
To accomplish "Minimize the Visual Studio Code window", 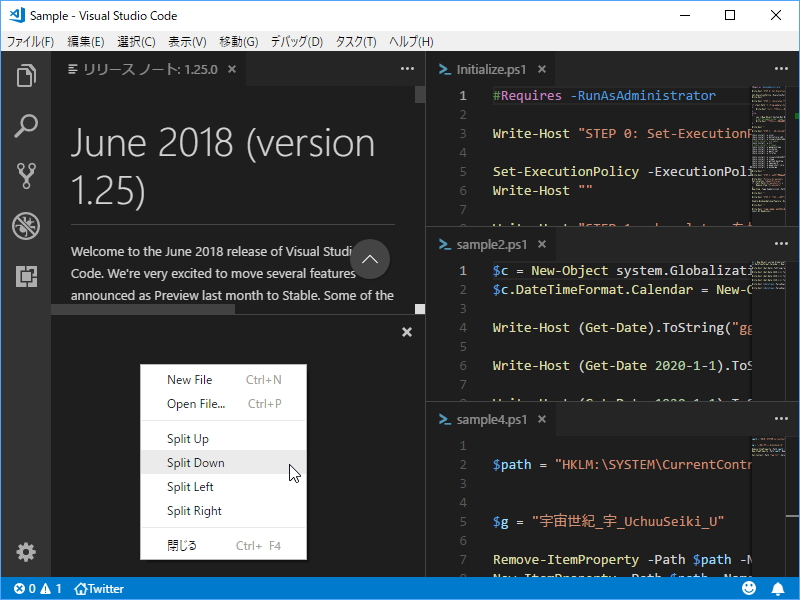I will coord(685,15).
